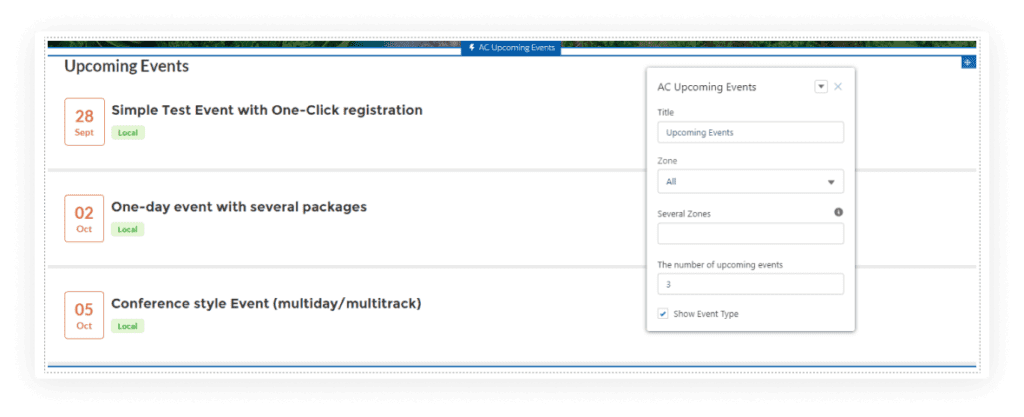Open One-day event with several packages
This screenshot has height=417, width=1024.
click(239, 207)
